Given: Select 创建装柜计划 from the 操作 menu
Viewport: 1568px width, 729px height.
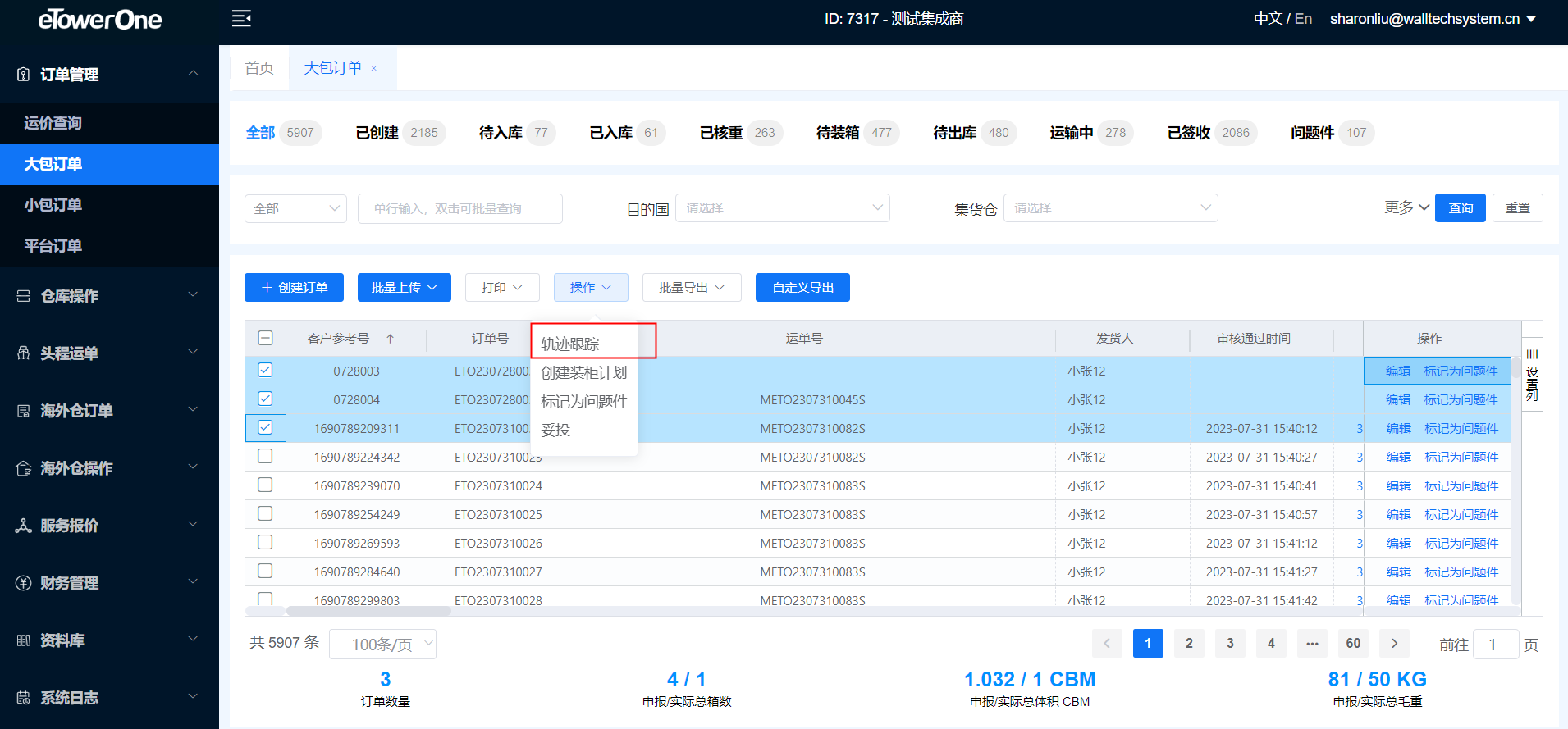Looking at the screenshot, I should point(584,372).
